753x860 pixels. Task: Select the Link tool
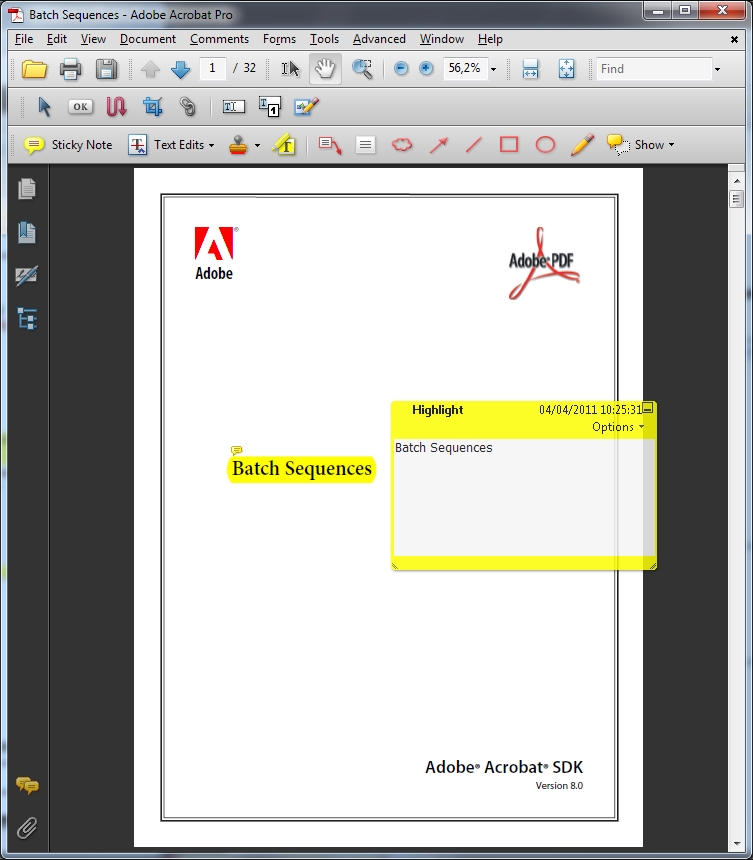point(188,106)
